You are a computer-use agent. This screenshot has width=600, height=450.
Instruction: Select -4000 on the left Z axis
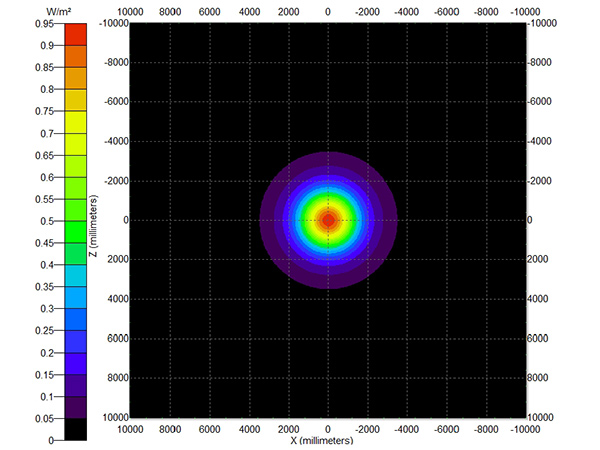pyautogui.click(x=116, y=141)
